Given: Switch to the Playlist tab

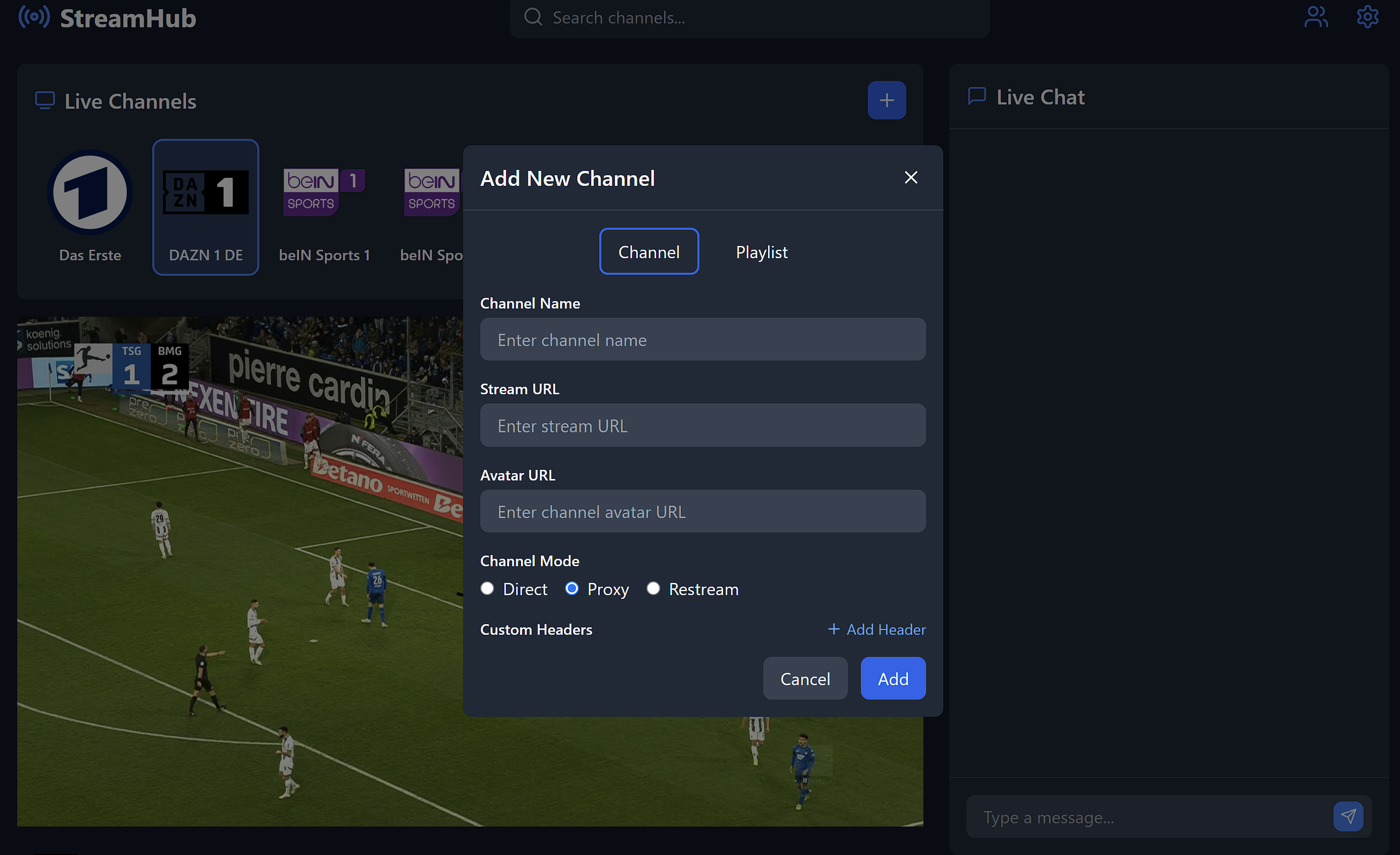Looking at the screenshot, I should [761, 251].
